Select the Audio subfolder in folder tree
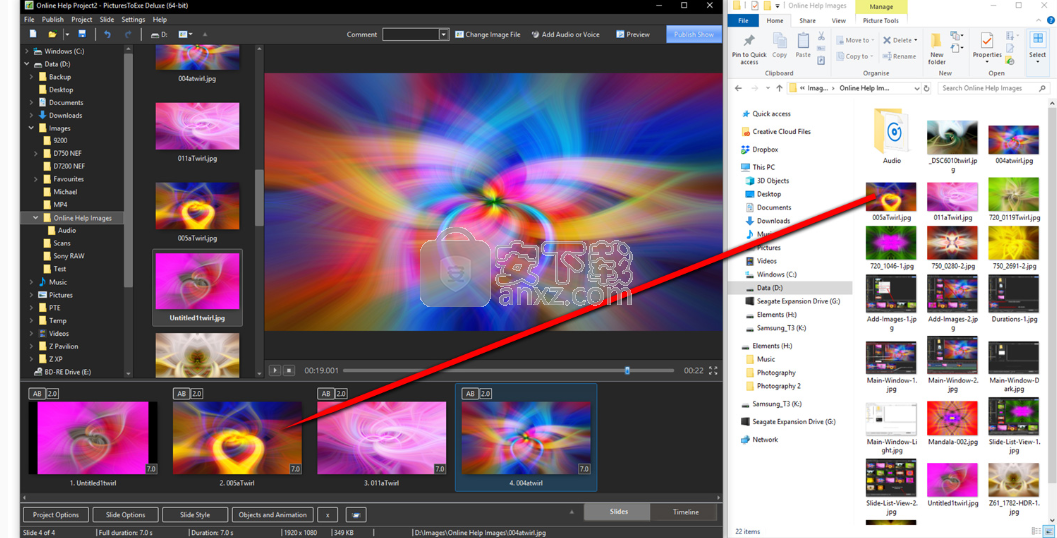The width and height of the screenshot is (1057, 538). (x=67, y=231)
